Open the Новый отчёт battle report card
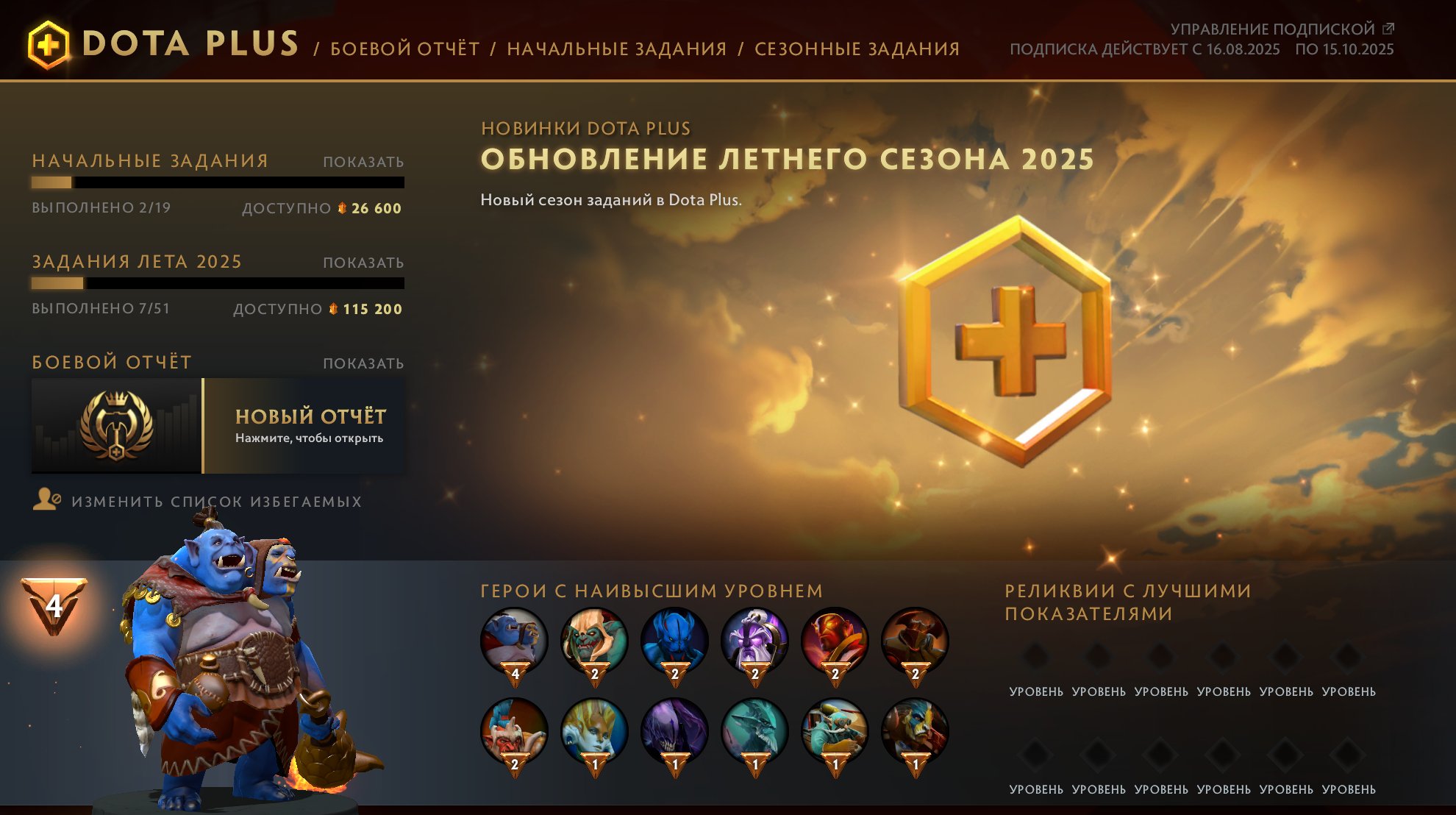 click(x=218, y=426)
